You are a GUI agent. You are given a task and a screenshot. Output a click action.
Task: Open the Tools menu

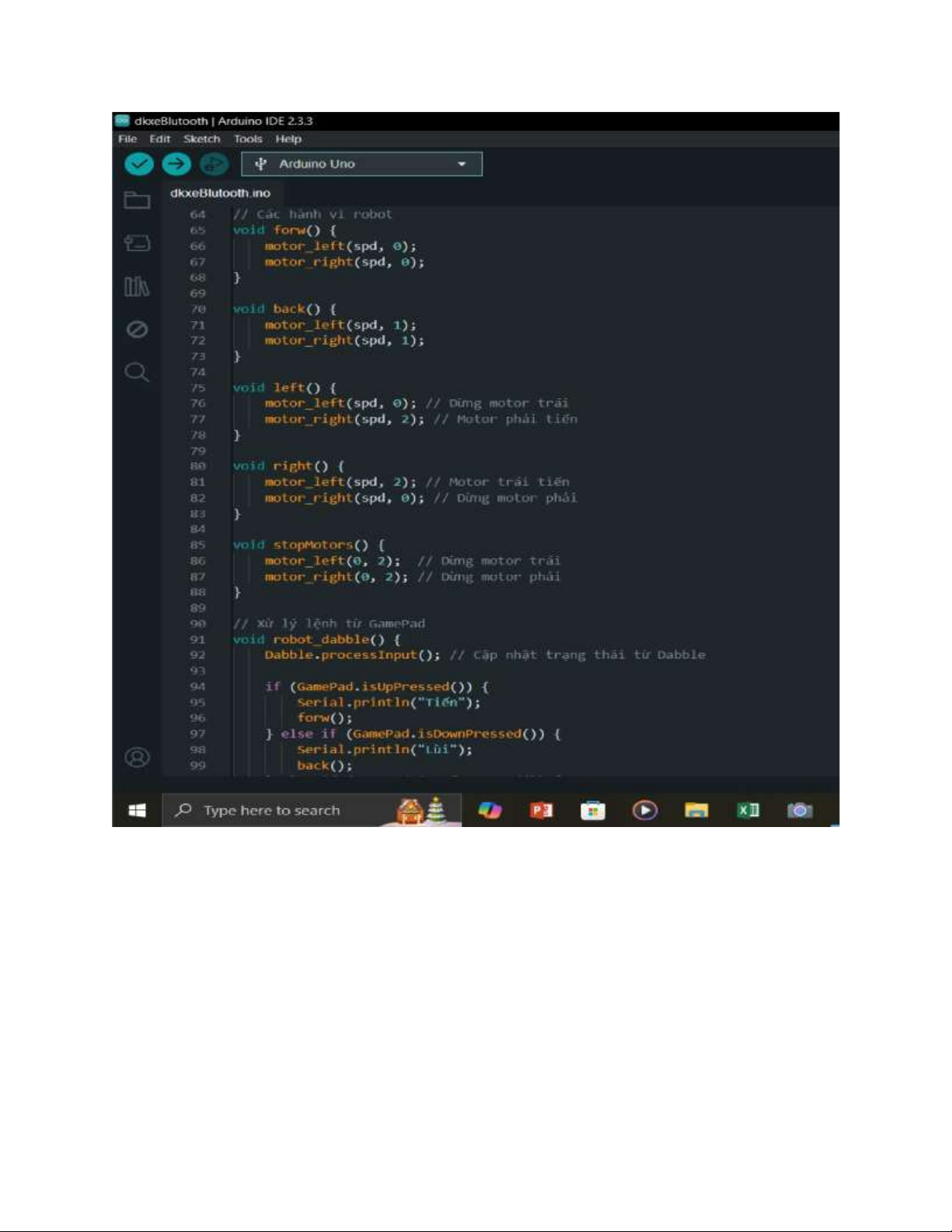click(248, 139)
